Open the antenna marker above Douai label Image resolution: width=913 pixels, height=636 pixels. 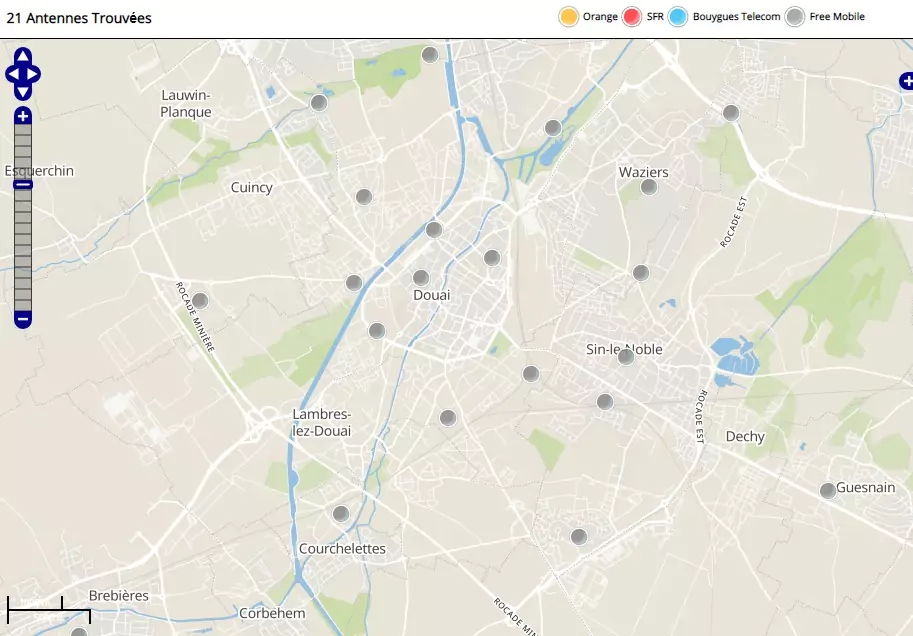(421, 278)
